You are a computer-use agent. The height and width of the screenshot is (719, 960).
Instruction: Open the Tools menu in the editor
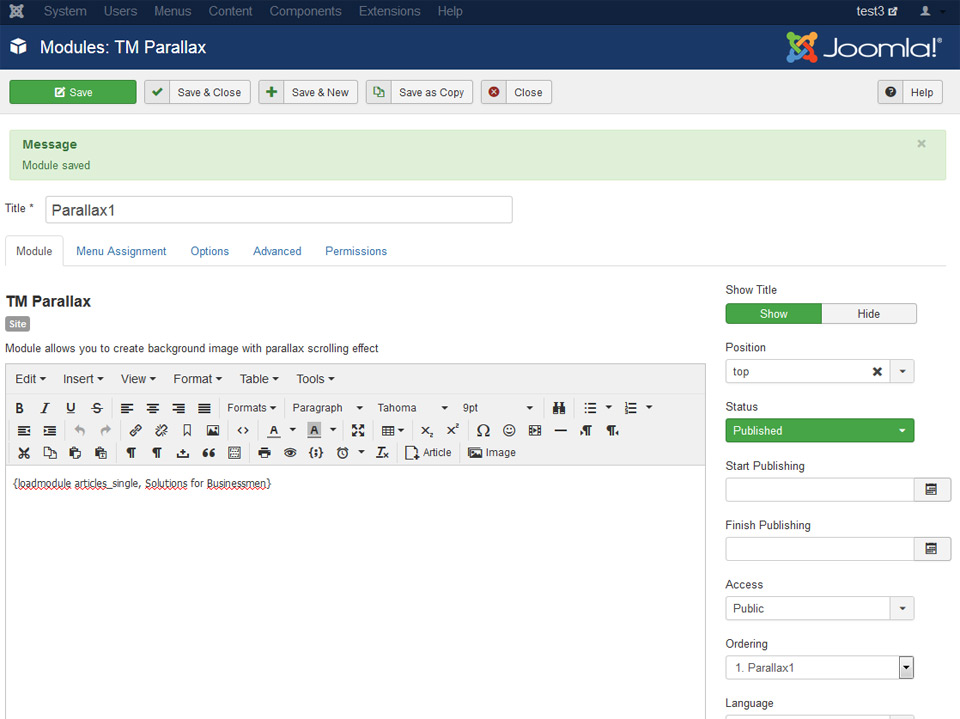coord(315,379)
